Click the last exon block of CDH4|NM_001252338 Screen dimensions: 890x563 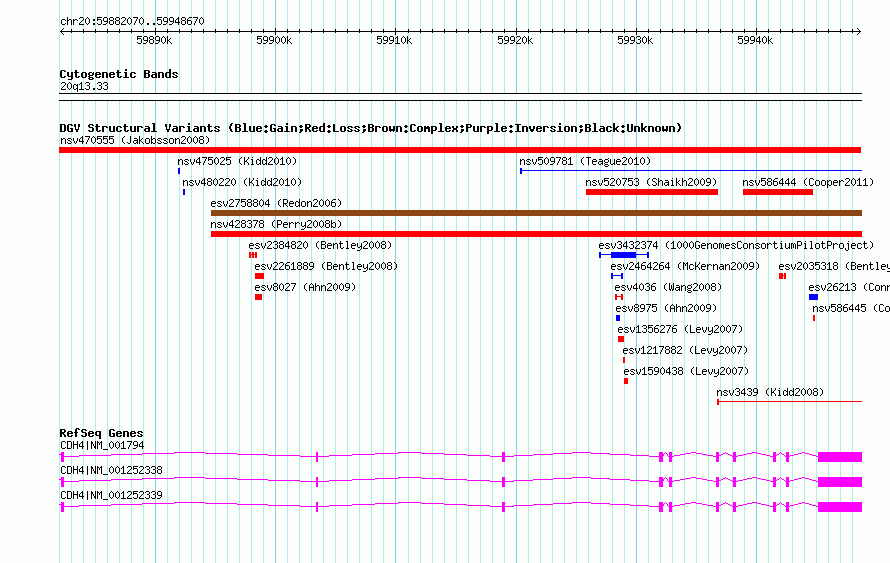point(840,482)
